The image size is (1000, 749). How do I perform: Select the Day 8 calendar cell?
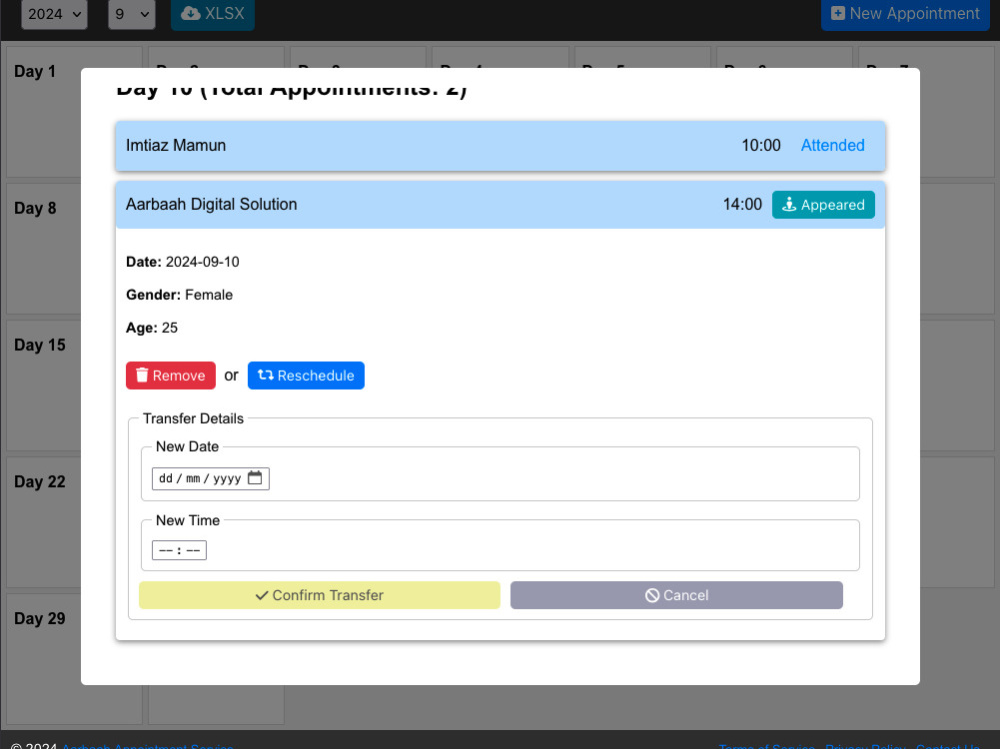[x=43, y=249]
